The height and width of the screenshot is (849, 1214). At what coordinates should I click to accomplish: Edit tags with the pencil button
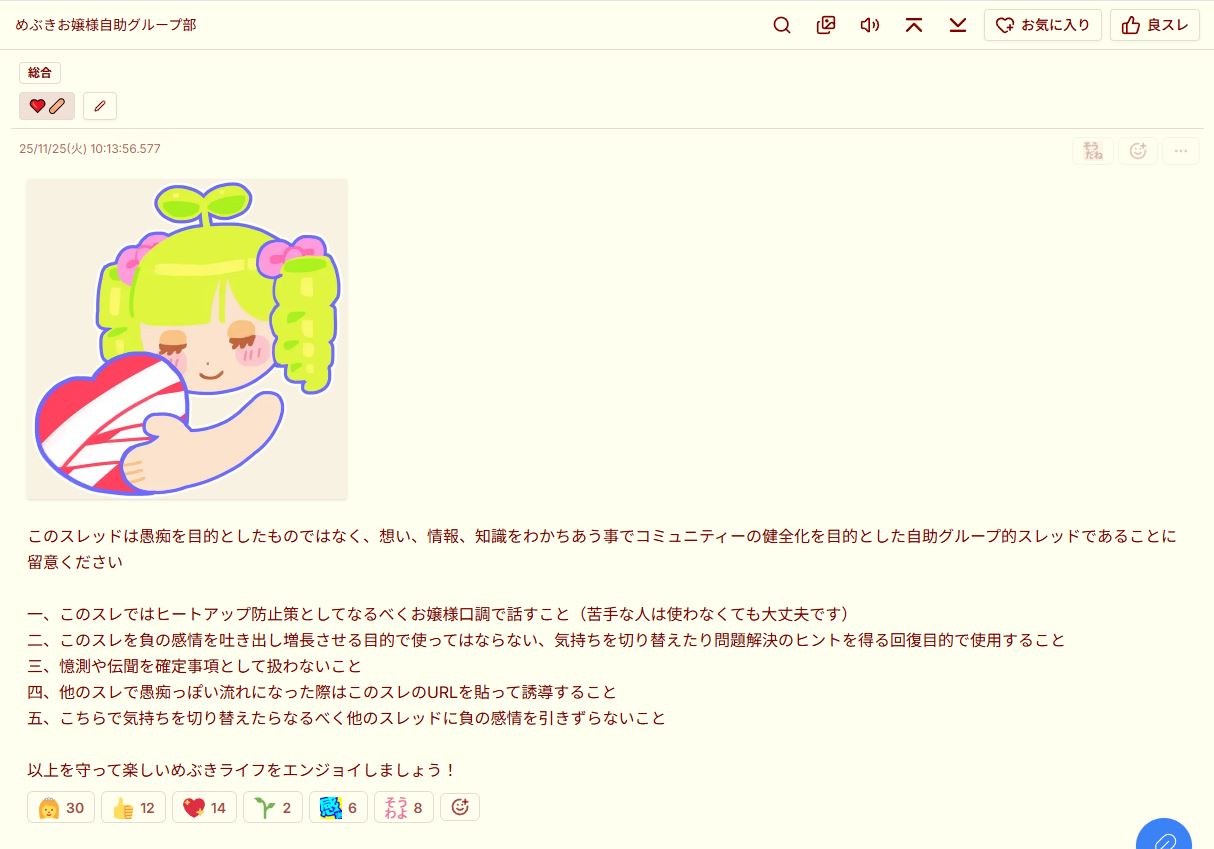pos(100,106)
